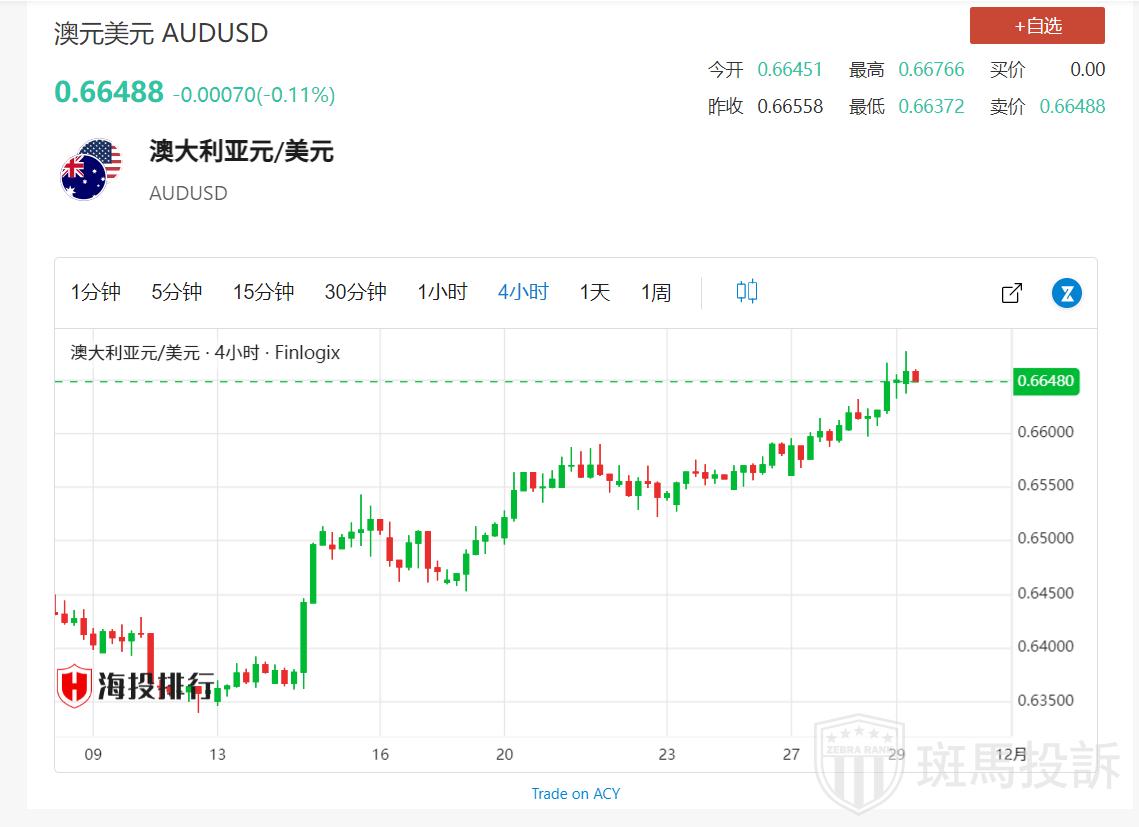Viewport: 1139px width, 827px height.
Task: Open the candlestick chart type icon
Action: coord(747,292)
